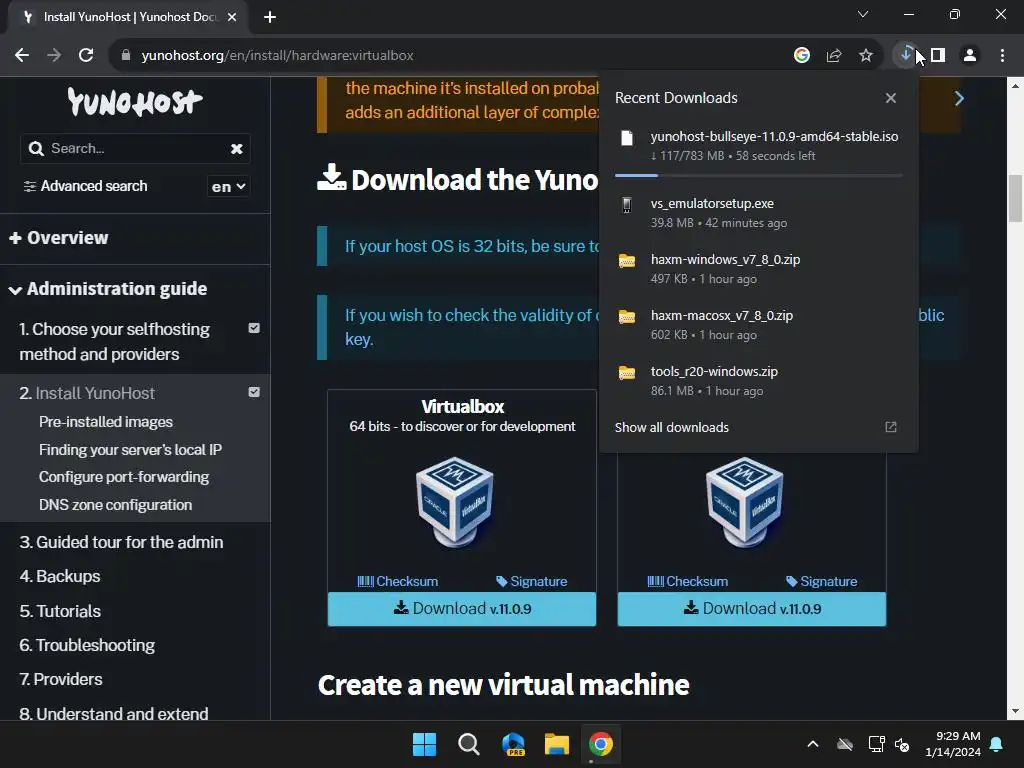Open 3. Guided tour for the admin
The height and width of the screenshot is (768, 1024).
(x=121, y=542)
